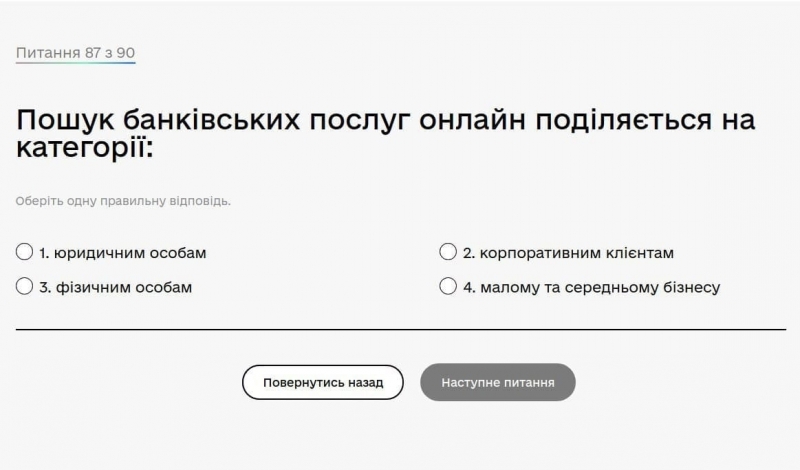The image size is (800, 470).
Task: Click the horizontal divider above the buttons
Action: click(x=400, y=329)
